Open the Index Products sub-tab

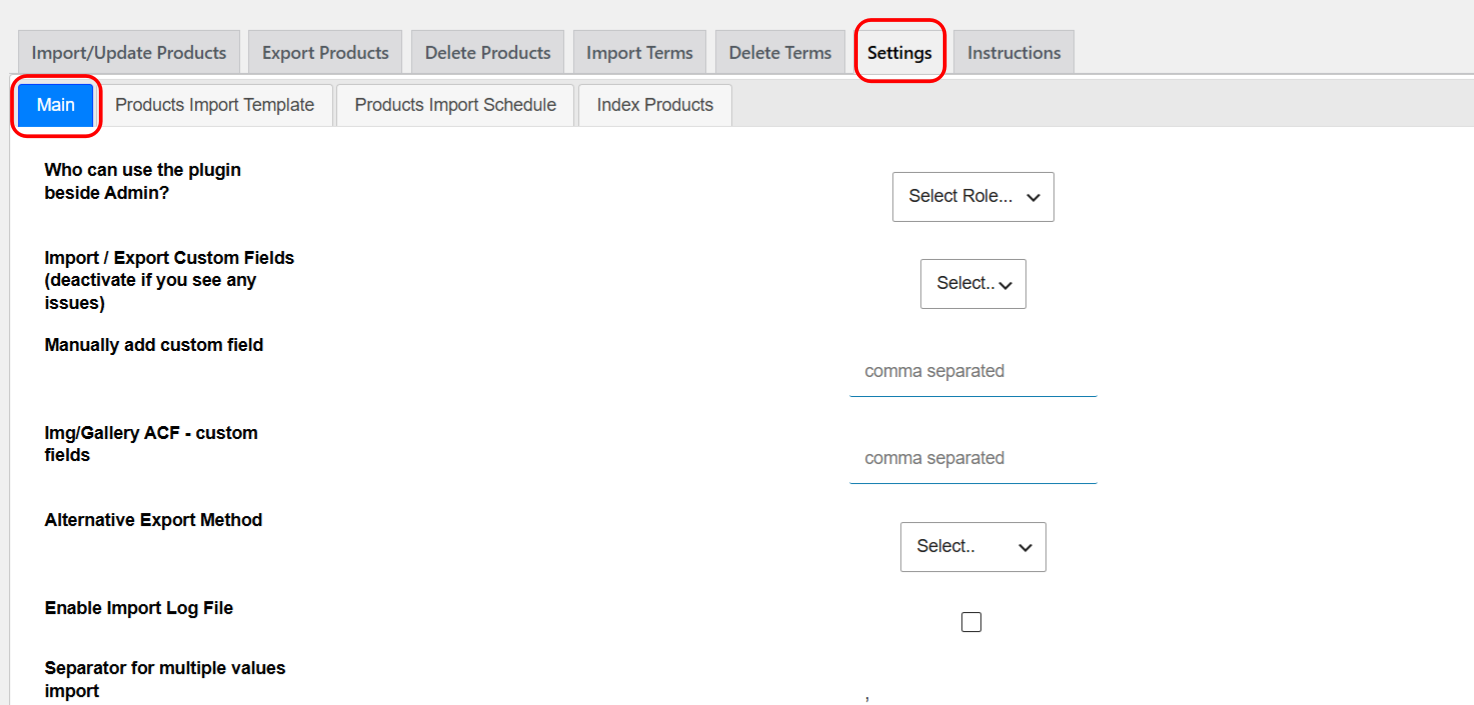pos(655,105)
